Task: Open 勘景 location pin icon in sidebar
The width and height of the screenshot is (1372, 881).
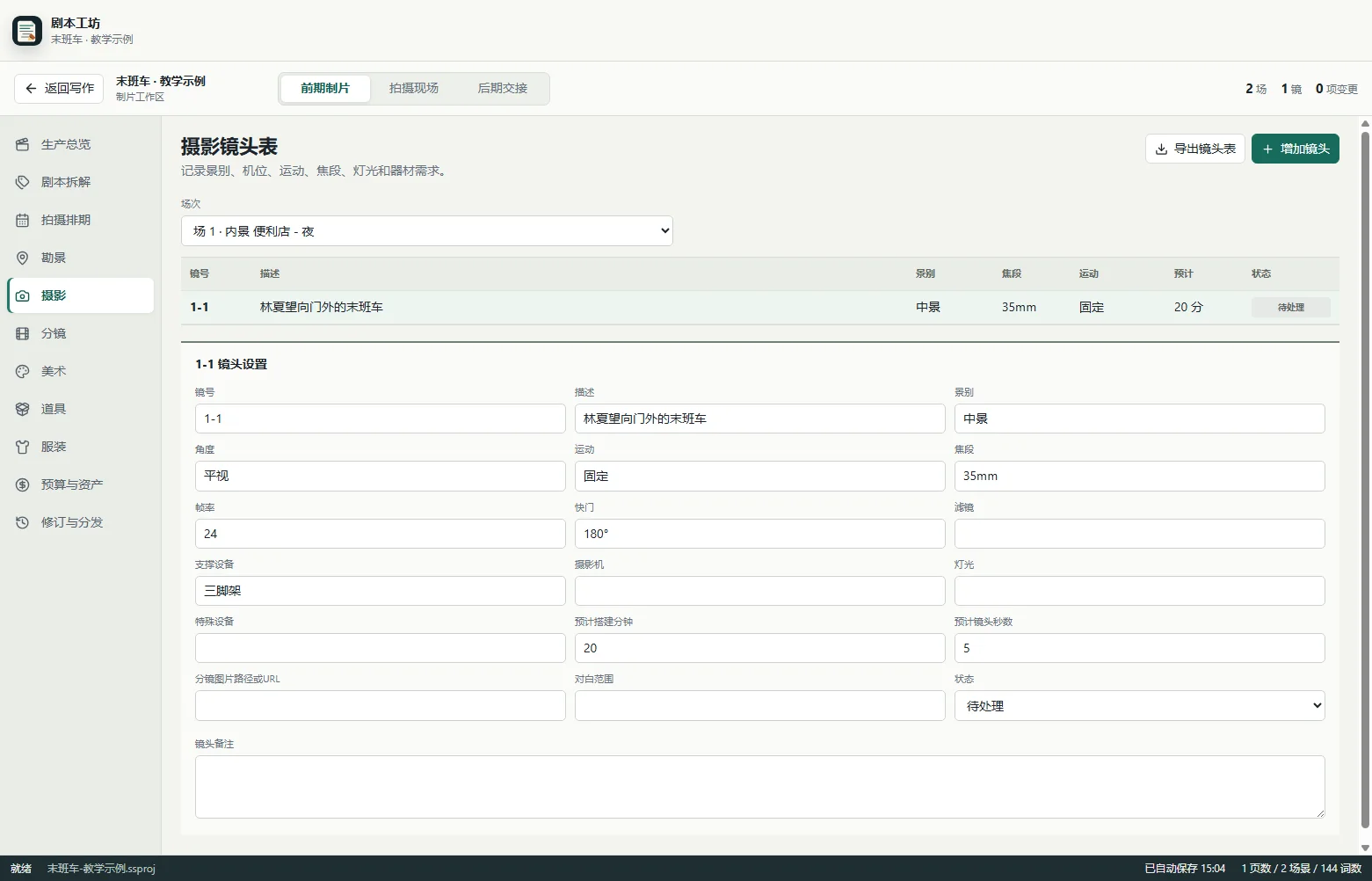Action: click(23, 258)
